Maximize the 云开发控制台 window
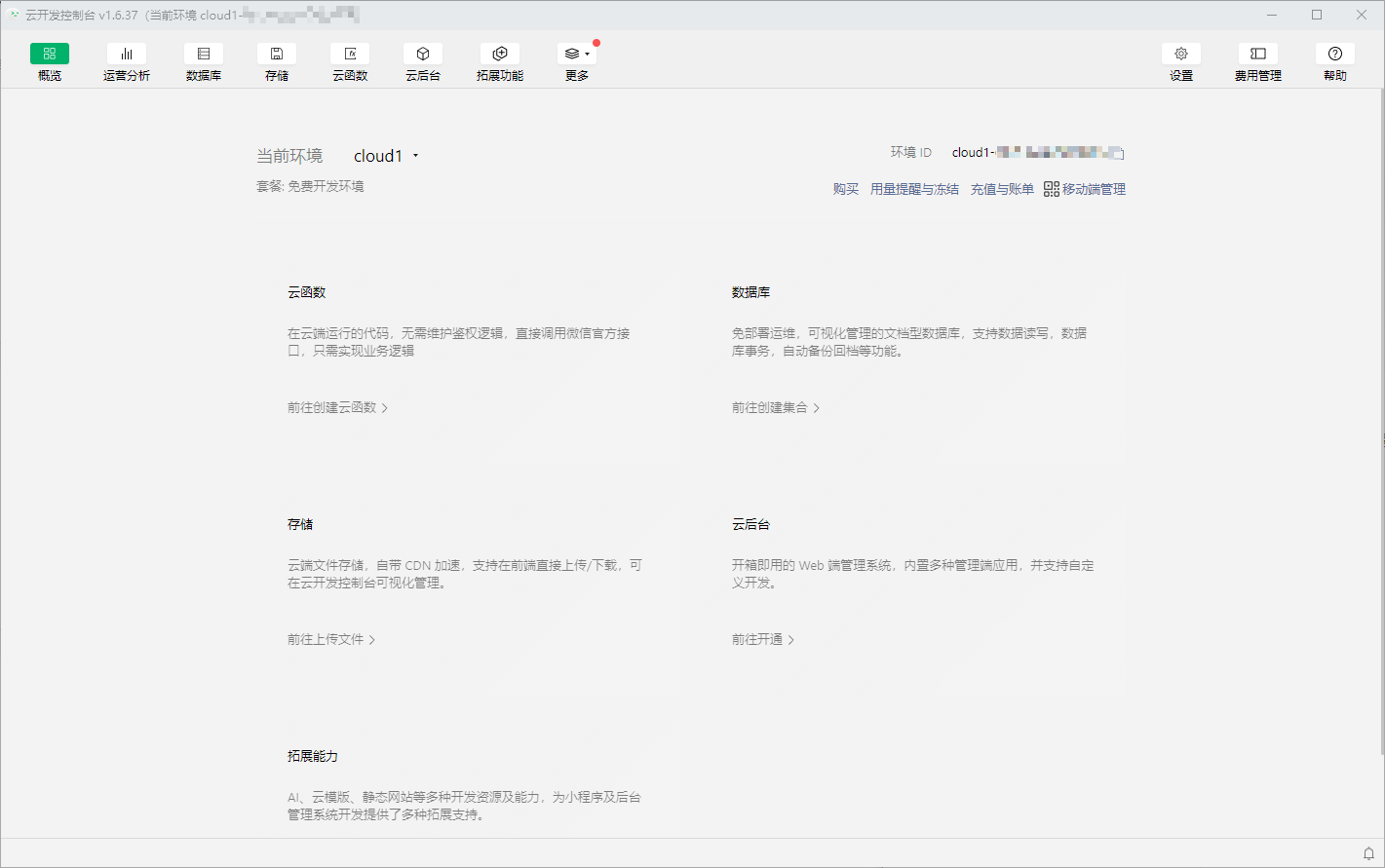Screen dimensions: 1385x868 (x=1317, y=15)
